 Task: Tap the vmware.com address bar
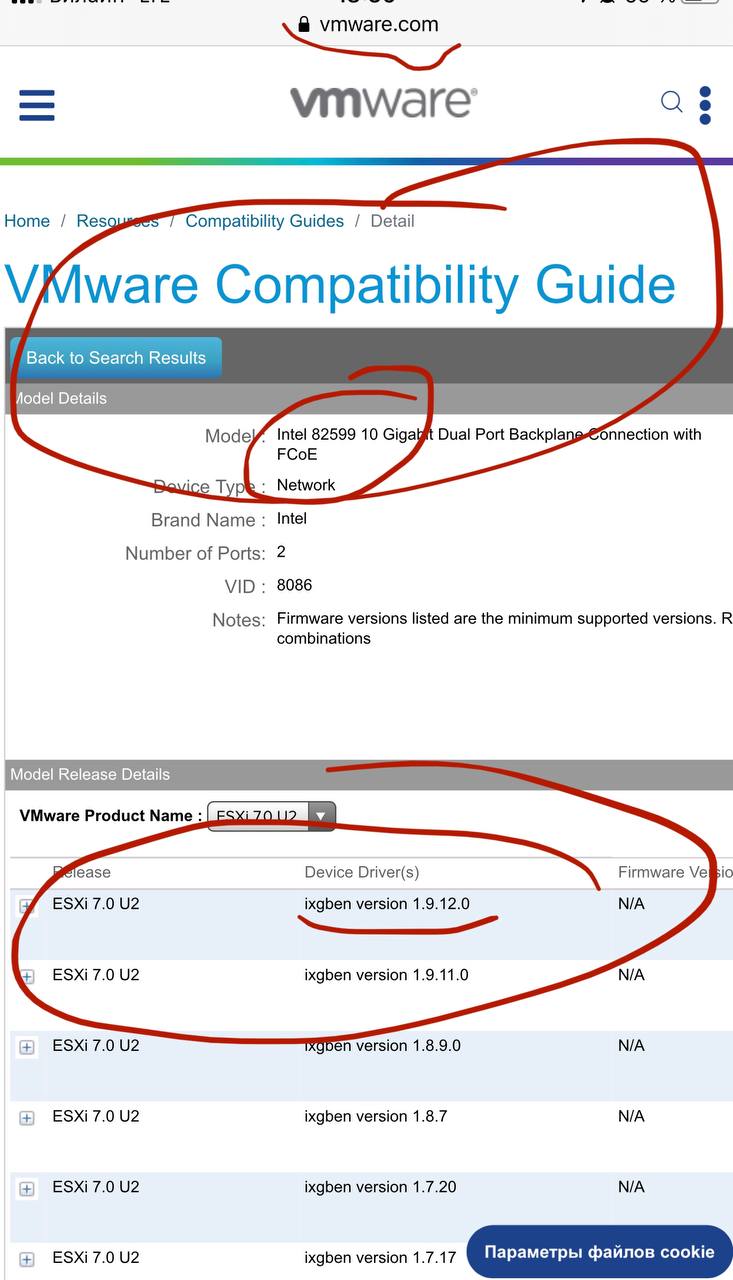tap(367, 25)
